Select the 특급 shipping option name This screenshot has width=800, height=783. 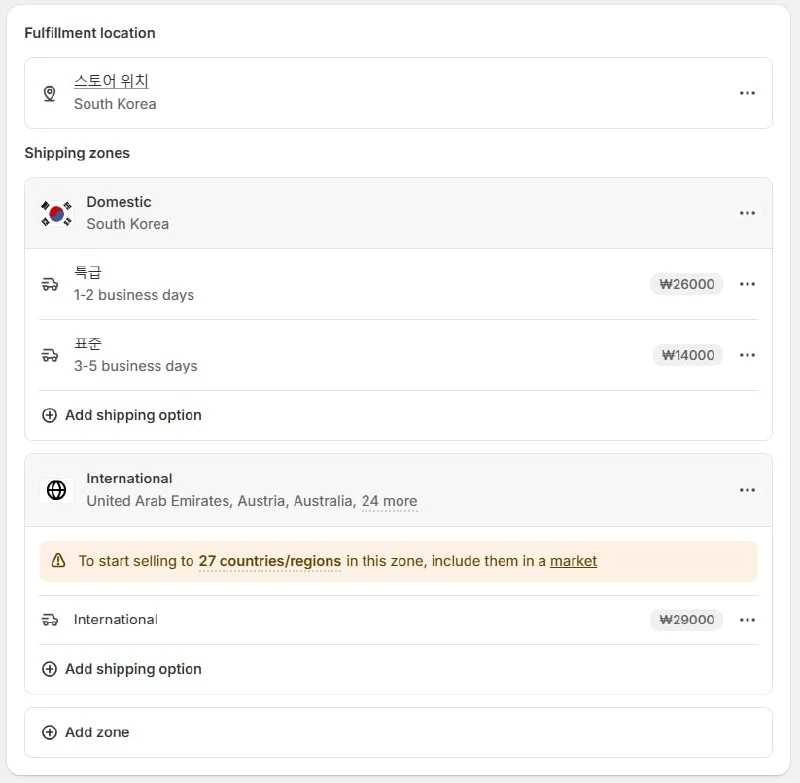[88, 272]
